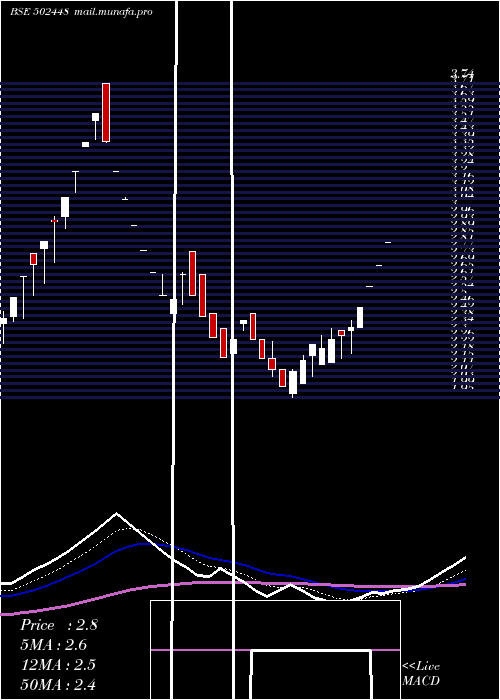Select the Price : 2.8 readout

click(x=58, y=625)
